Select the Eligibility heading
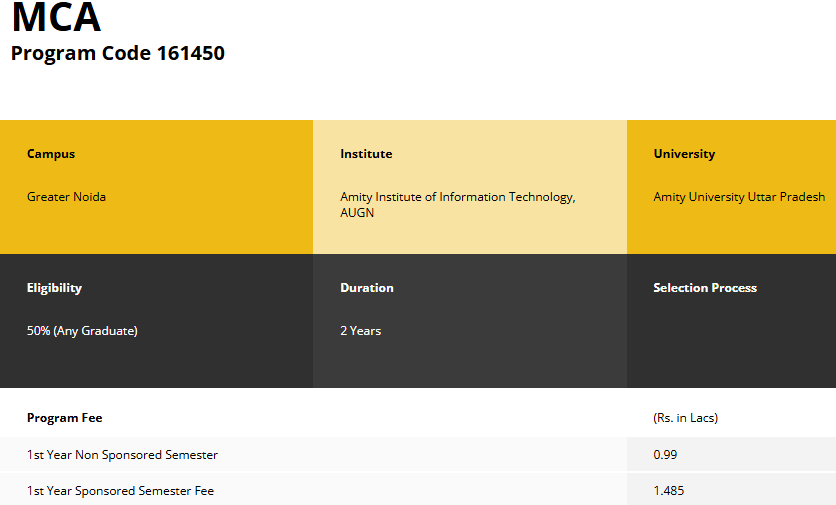 tap(54, 288)
